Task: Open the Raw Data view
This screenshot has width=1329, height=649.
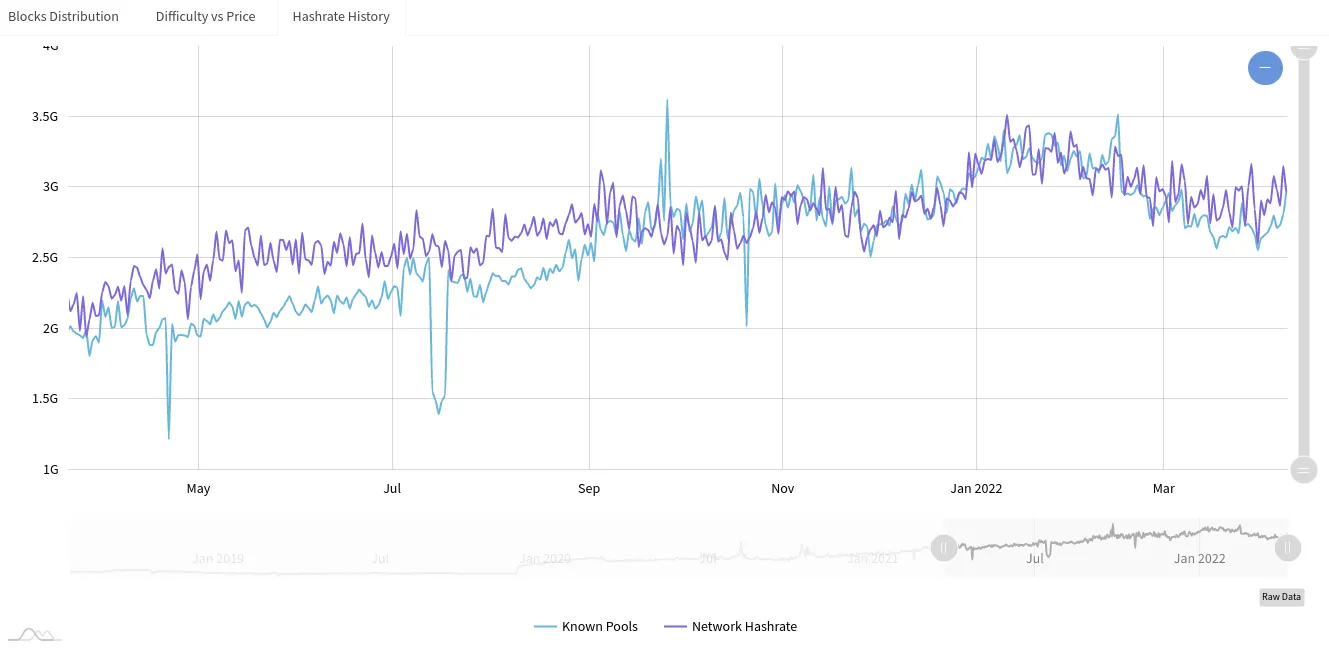Action: [1281, 597]
